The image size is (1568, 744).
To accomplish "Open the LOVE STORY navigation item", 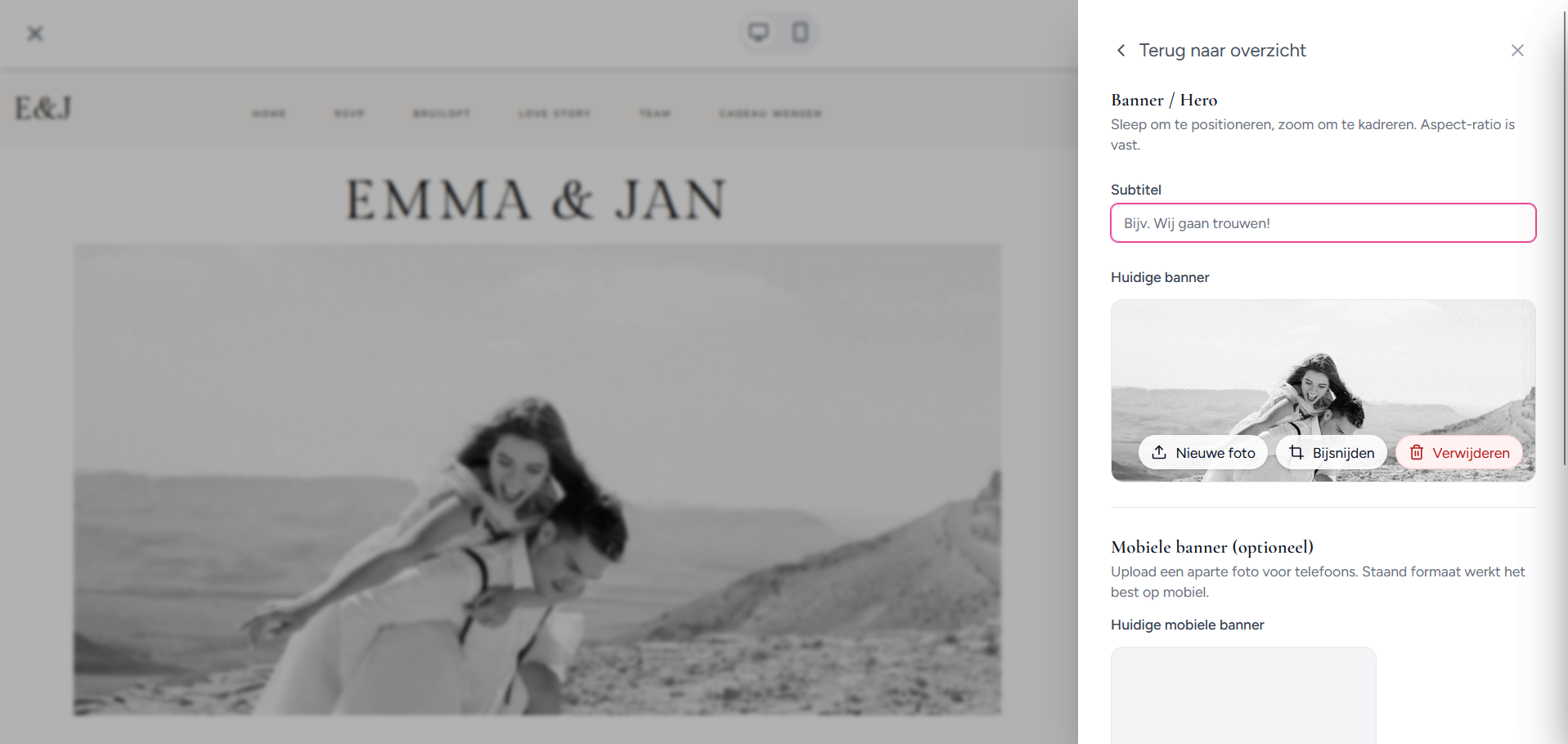I will 555,114.
